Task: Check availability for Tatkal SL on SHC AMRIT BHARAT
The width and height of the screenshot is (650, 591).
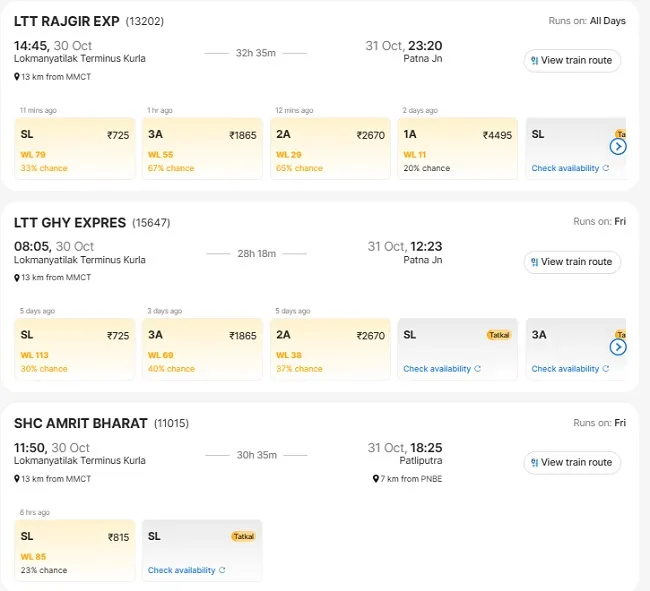Action: 187,570
